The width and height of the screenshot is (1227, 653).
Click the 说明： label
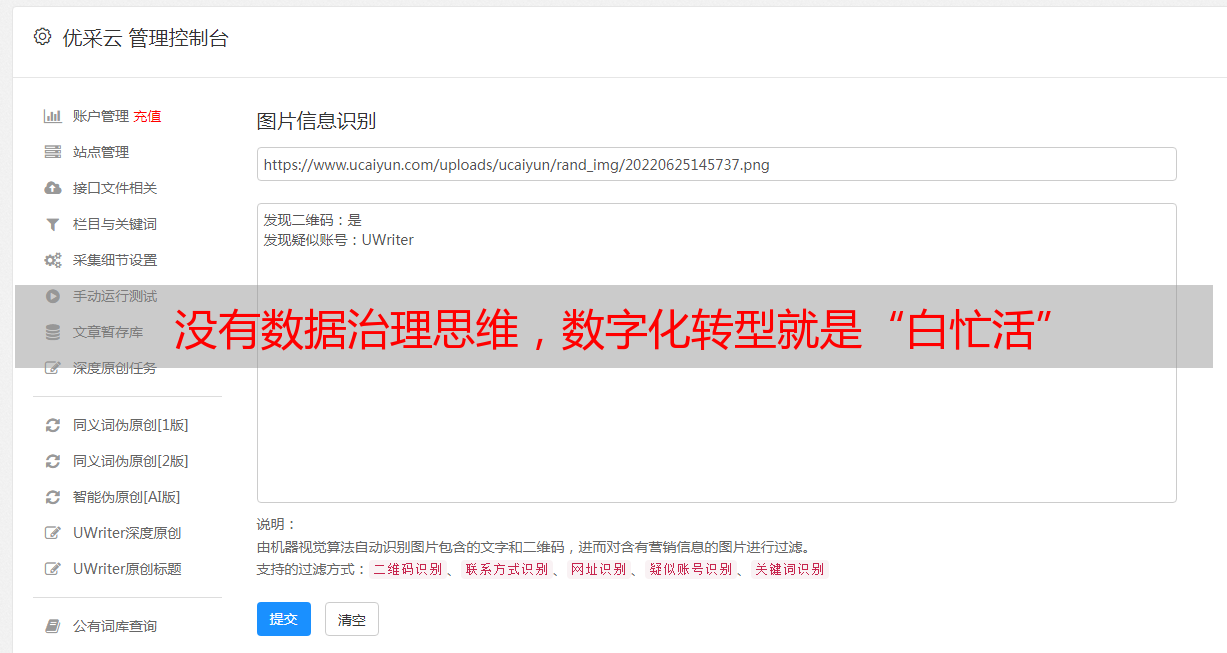pyautogui.click(x=277, y=524)
